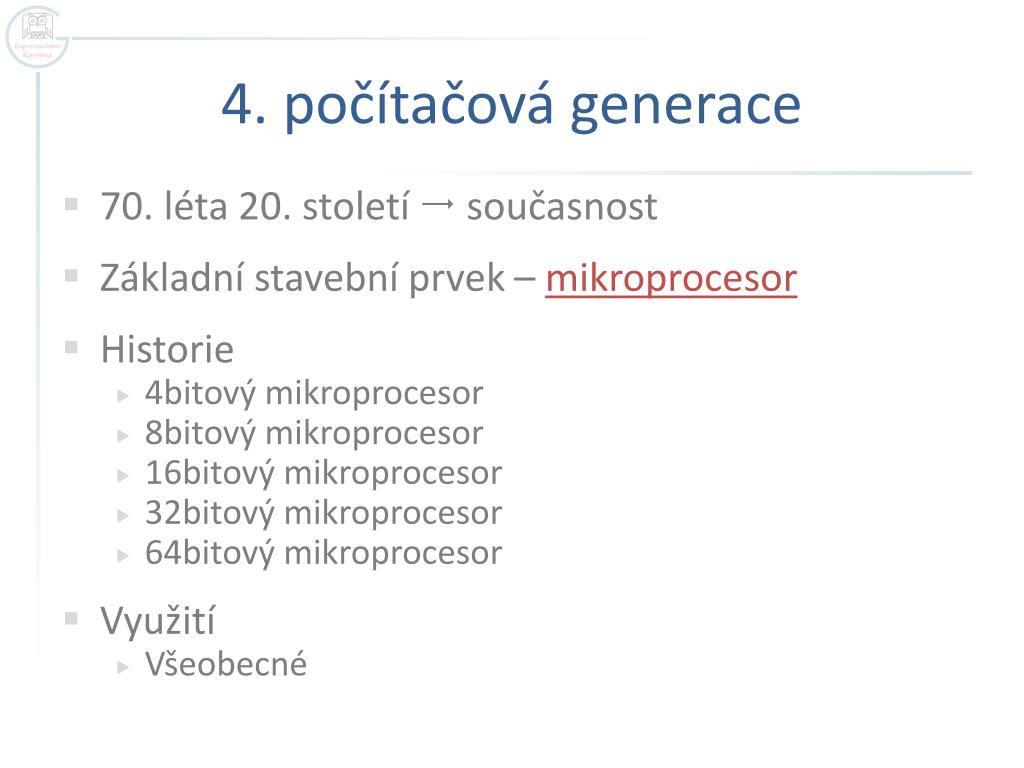
Task: Click the triangle marker beside 64bitový mikroprocesor
Action: [x=123, y=556]
